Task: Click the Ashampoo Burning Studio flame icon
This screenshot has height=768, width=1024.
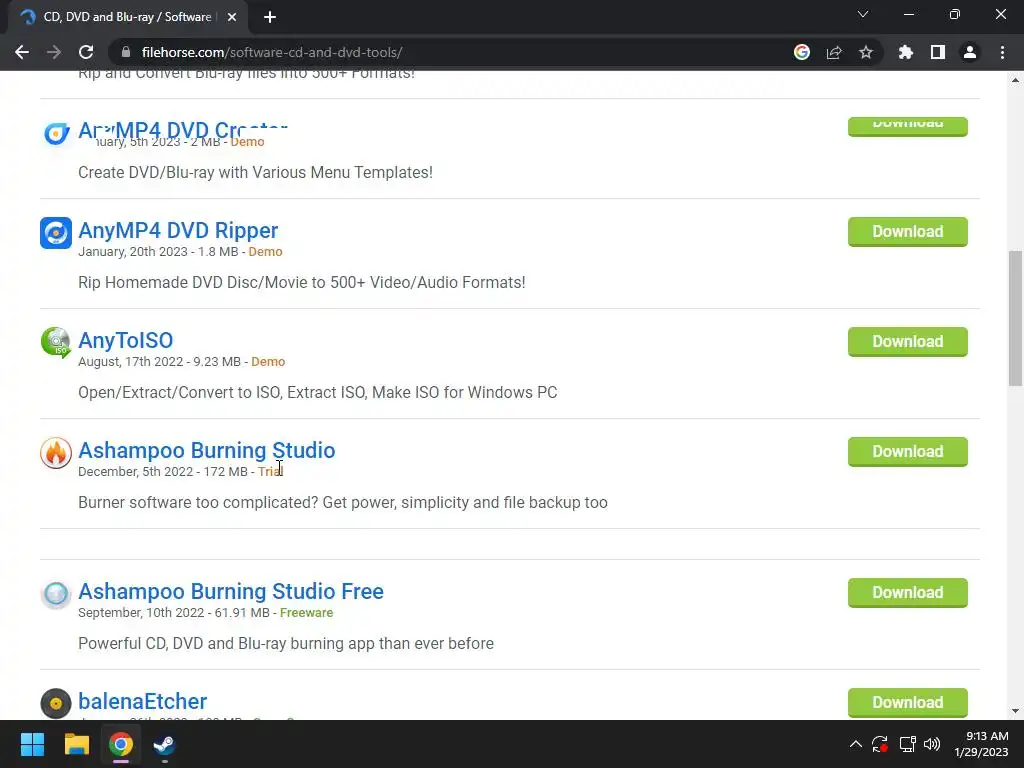Action: click(x=56, y=453)
